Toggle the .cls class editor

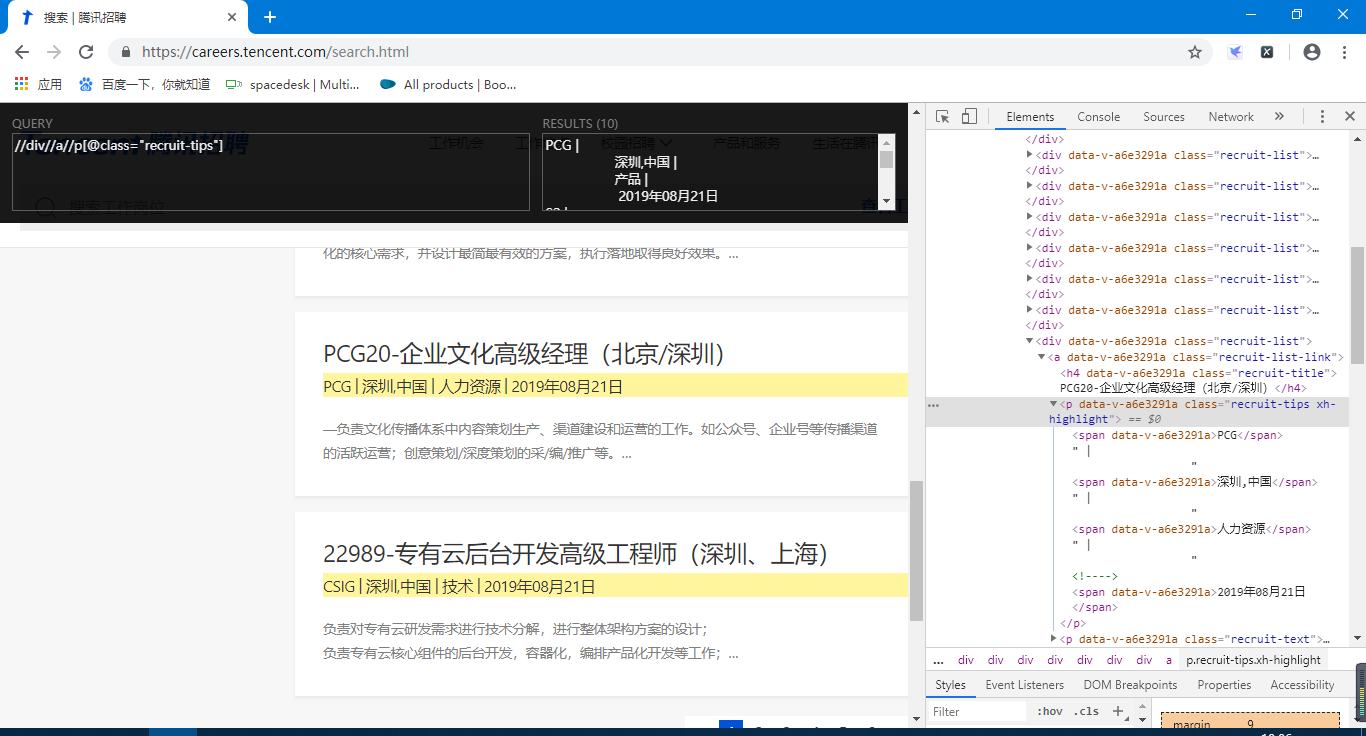(1086, 712)
